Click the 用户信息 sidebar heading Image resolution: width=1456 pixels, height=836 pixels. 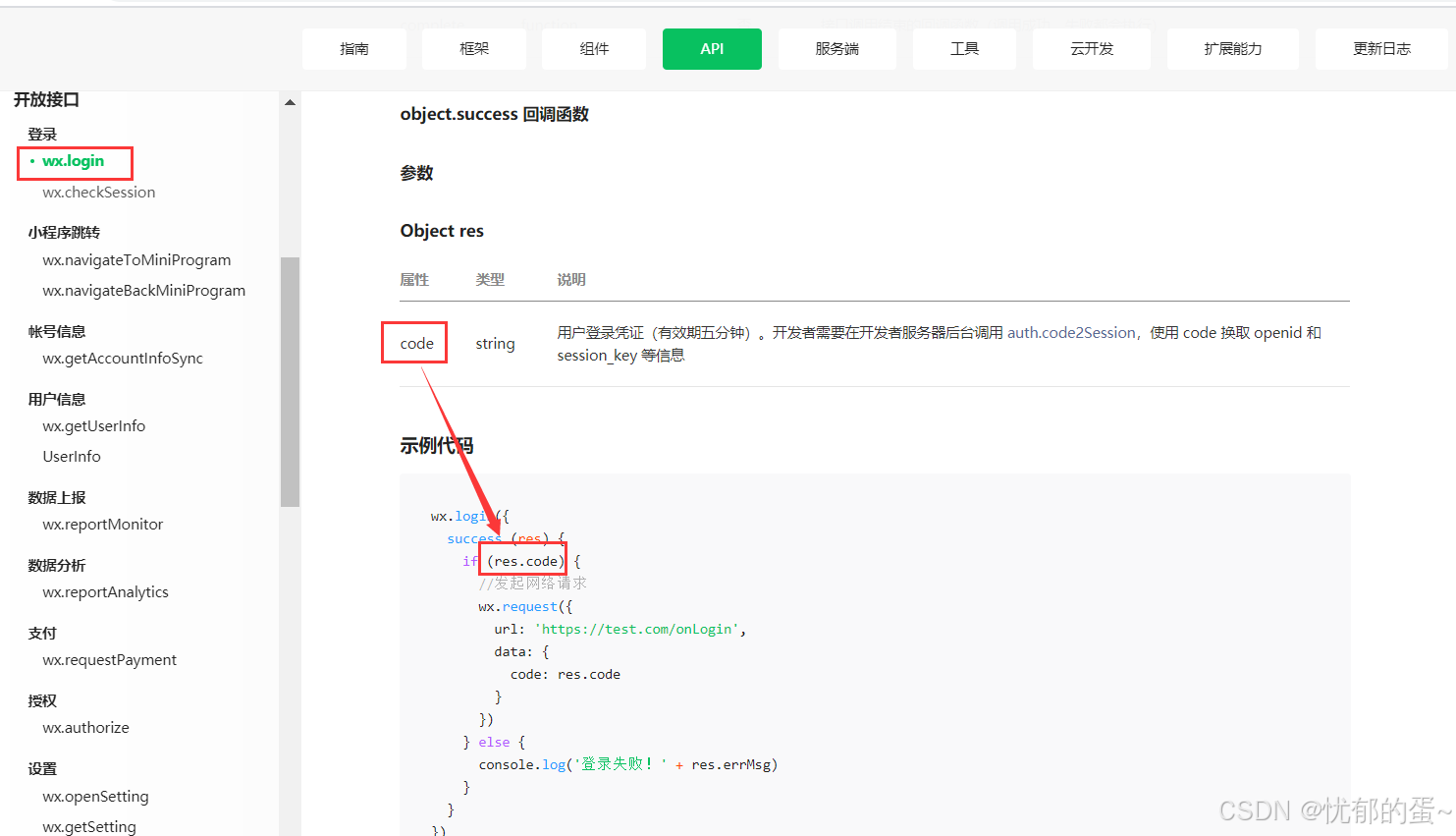click(x=57, y=400)
